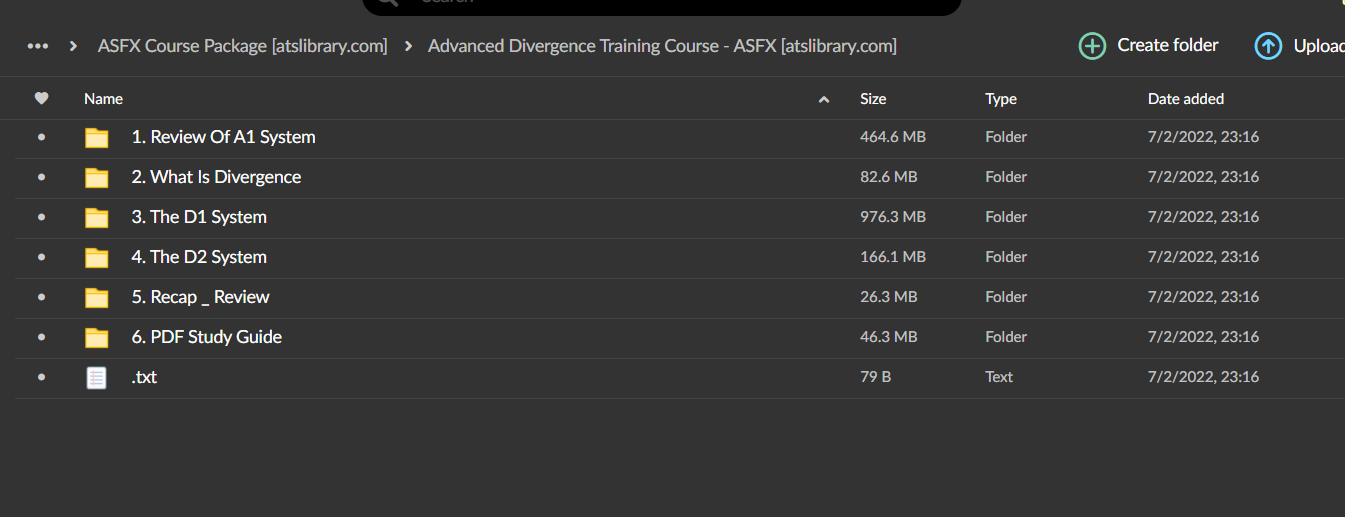
Task: Toggle favorite dot for 1. Review Of A1 System
Action: click(x=41, y=137)
